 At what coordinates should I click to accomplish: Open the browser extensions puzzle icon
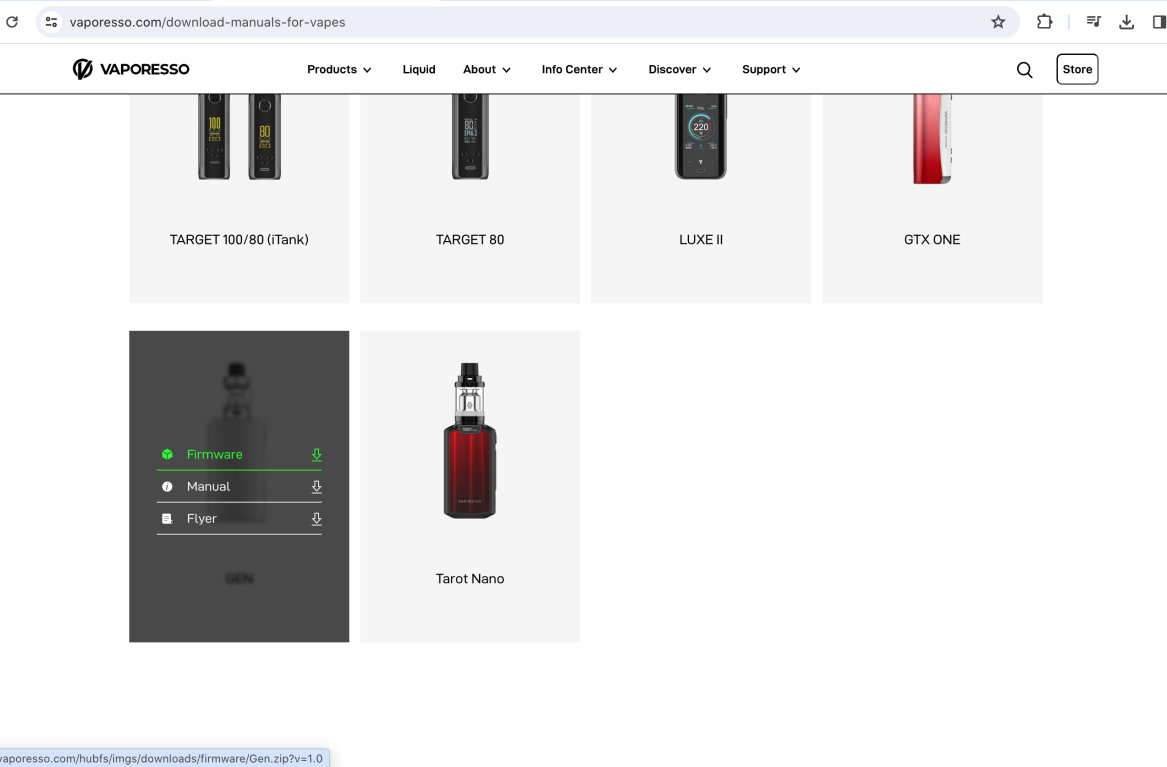coord(1044,22)
